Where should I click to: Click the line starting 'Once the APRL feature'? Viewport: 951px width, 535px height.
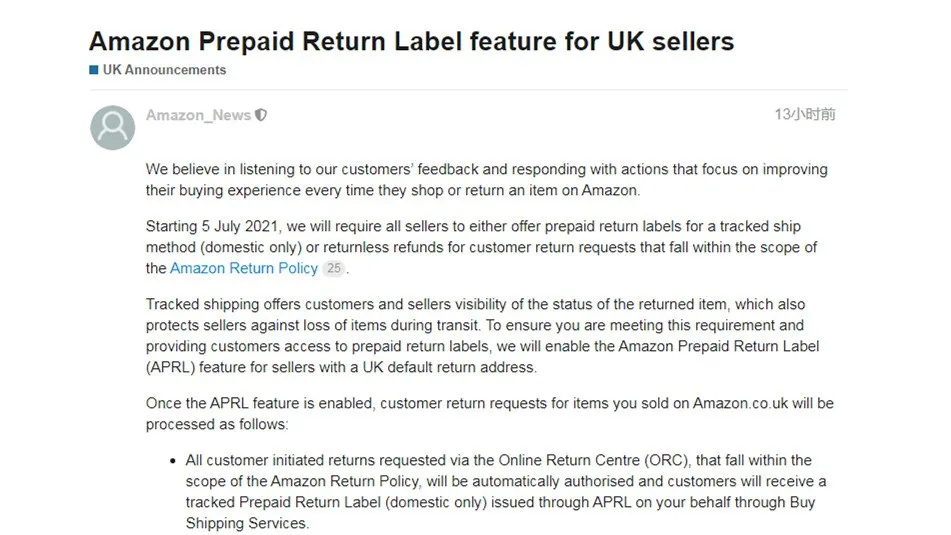[x=489, y=403]
